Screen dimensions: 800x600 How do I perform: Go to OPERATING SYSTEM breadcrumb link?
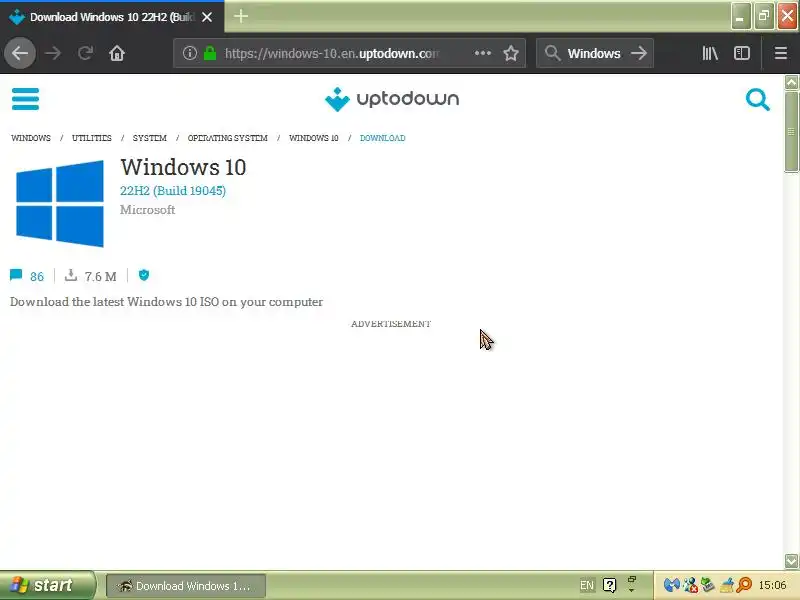[x=228, y=138]
